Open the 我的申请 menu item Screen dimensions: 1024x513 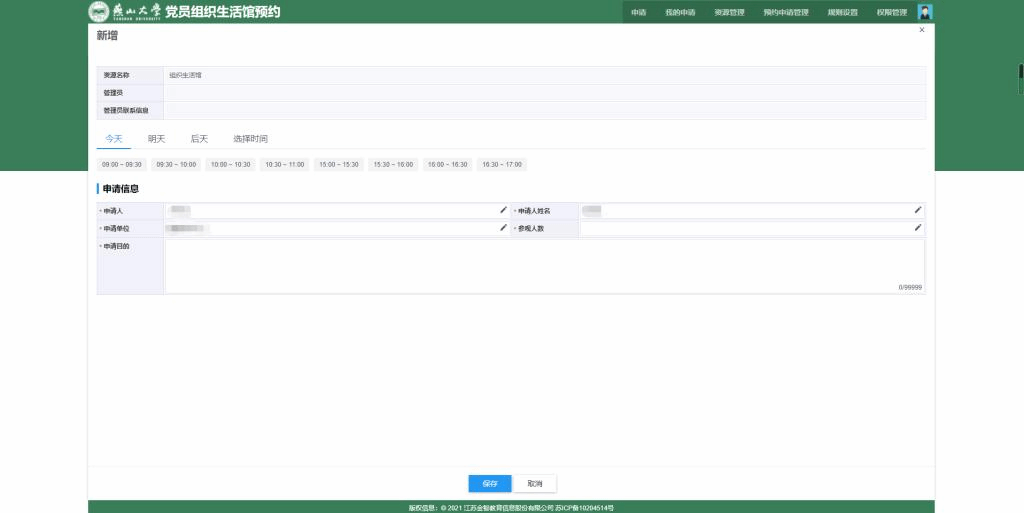pos(680,13)
